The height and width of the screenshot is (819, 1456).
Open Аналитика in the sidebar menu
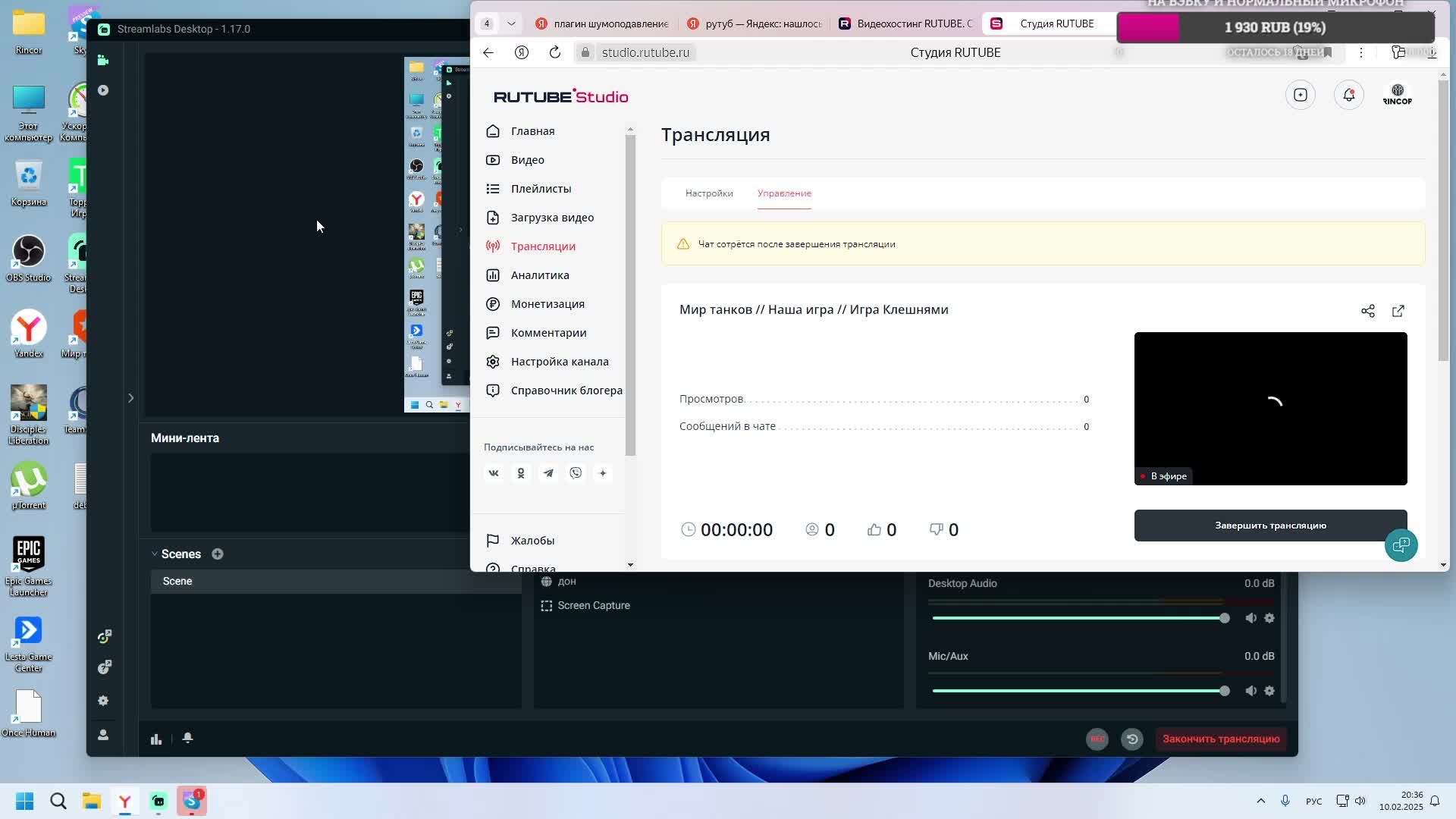(539, 275)
